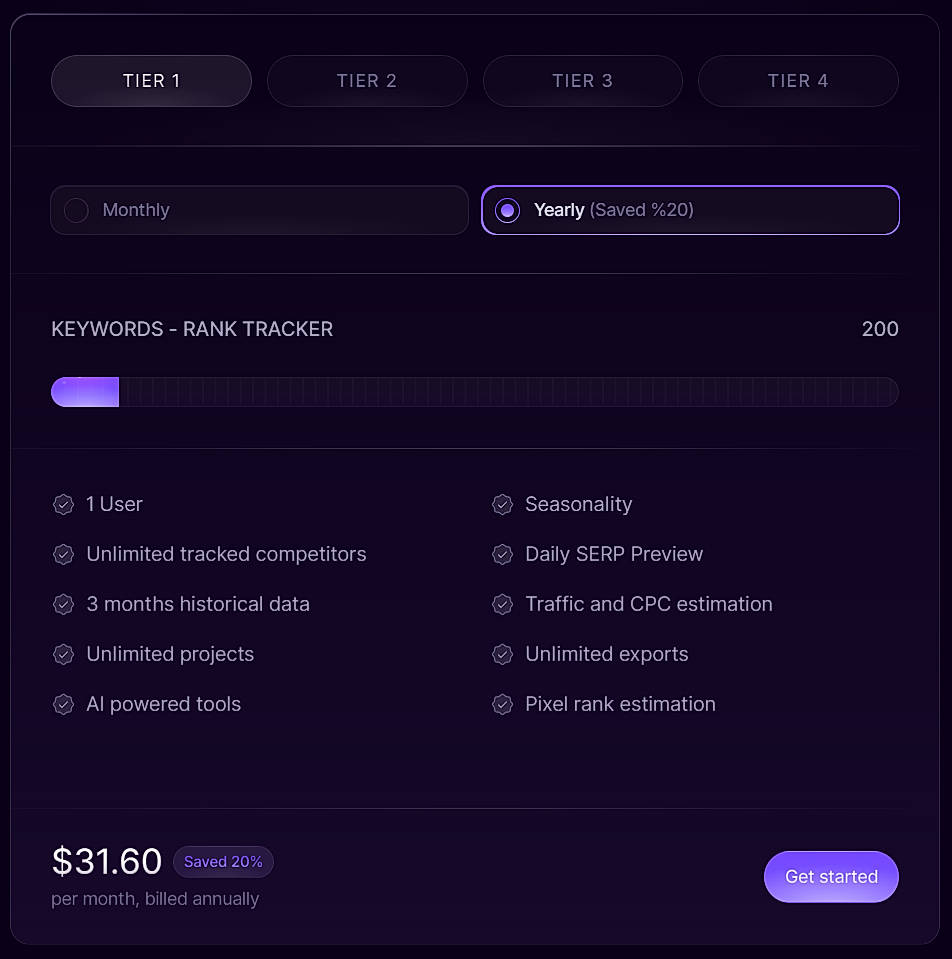952x959 pixels.
Task: Select the Monthly billing option
Action: click(x=259, y=210)
